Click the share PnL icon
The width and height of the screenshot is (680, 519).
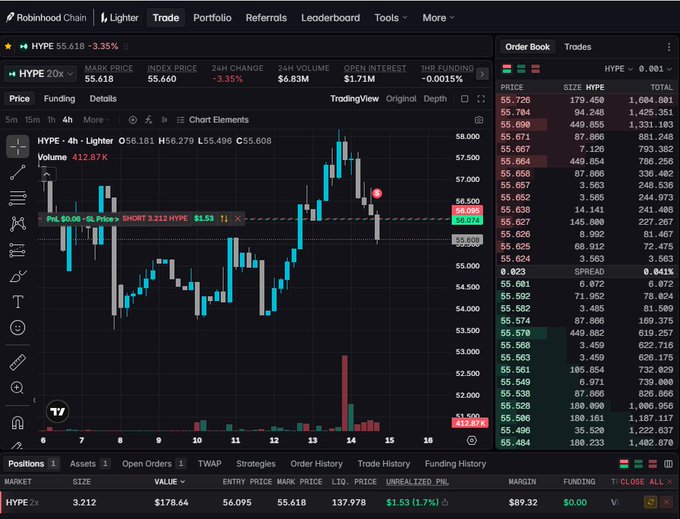pyautogui.click(x=445, y=503)
